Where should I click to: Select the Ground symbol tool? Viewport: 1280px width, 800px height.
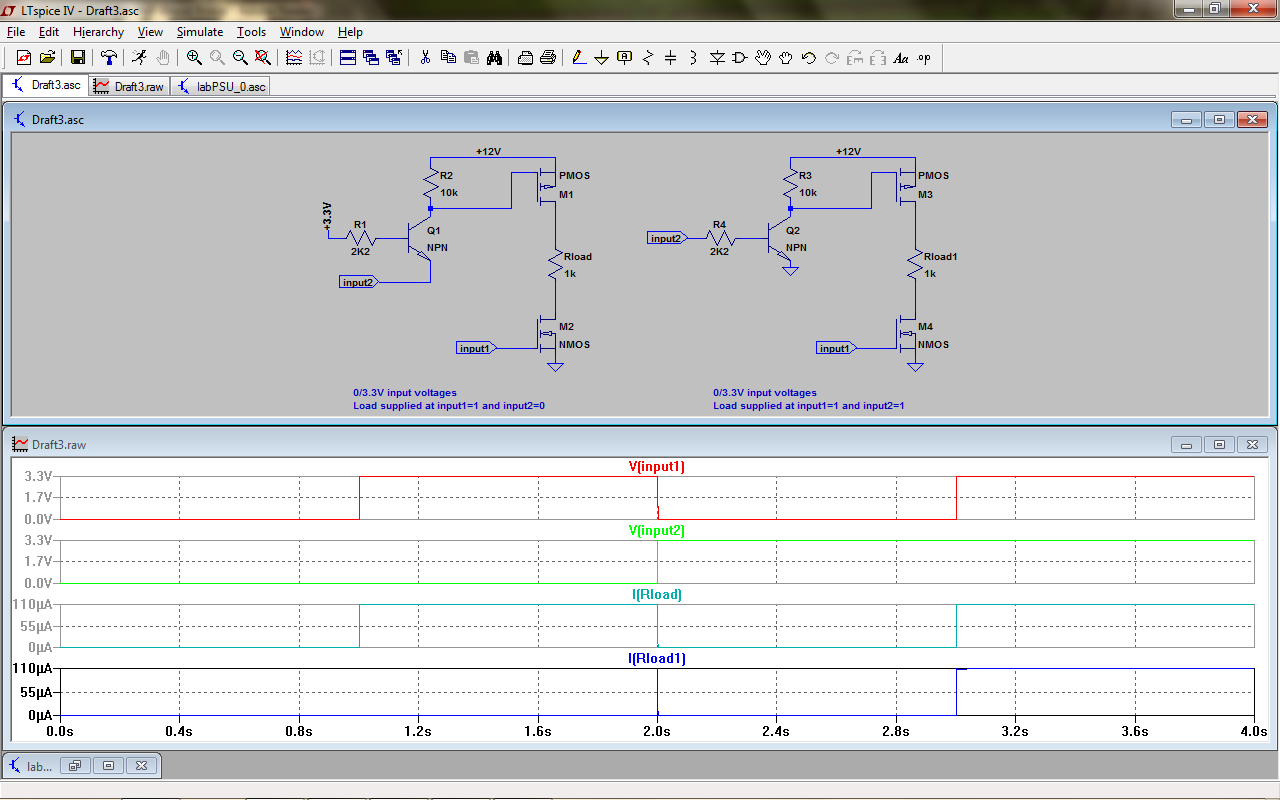(601, 58)
